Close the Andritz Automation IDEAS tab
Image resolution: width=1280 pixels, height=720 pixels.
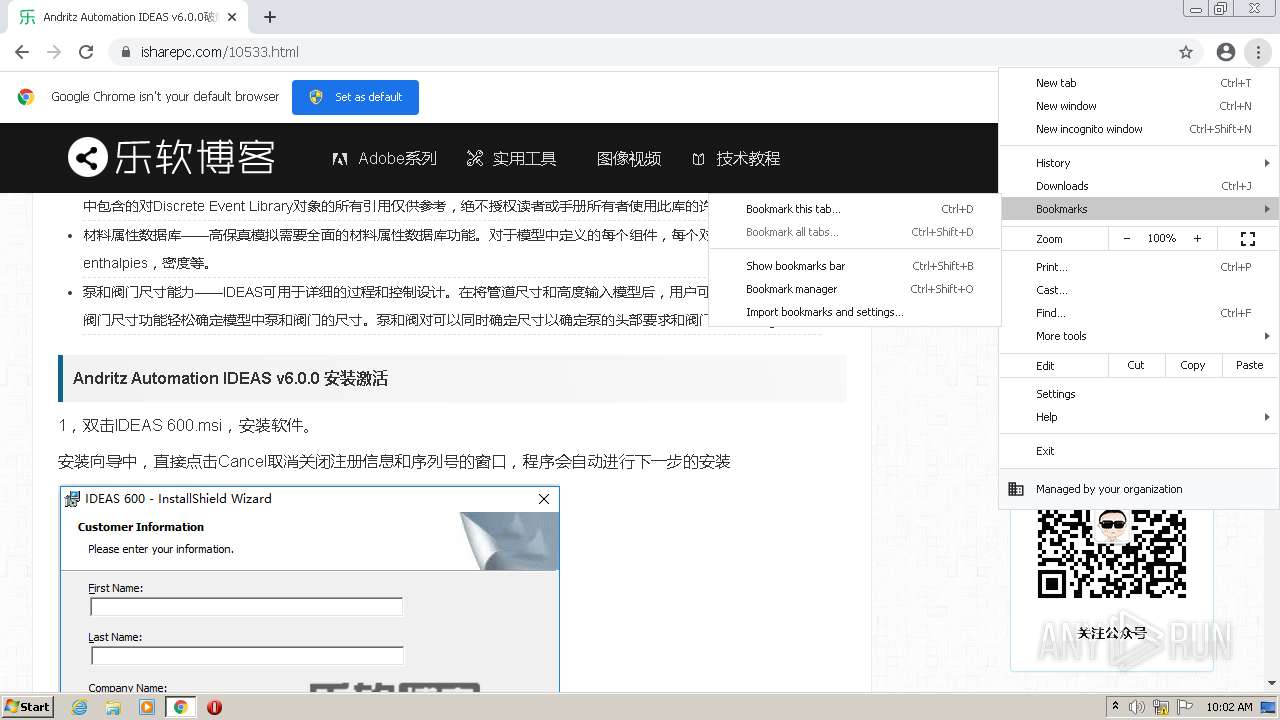[x=232, y=17]
